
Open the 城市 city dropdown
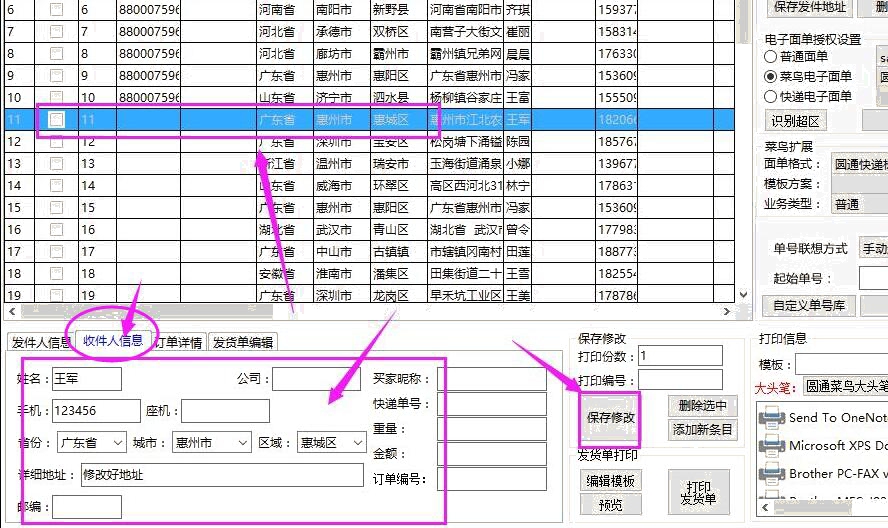(x=211, y=442)
